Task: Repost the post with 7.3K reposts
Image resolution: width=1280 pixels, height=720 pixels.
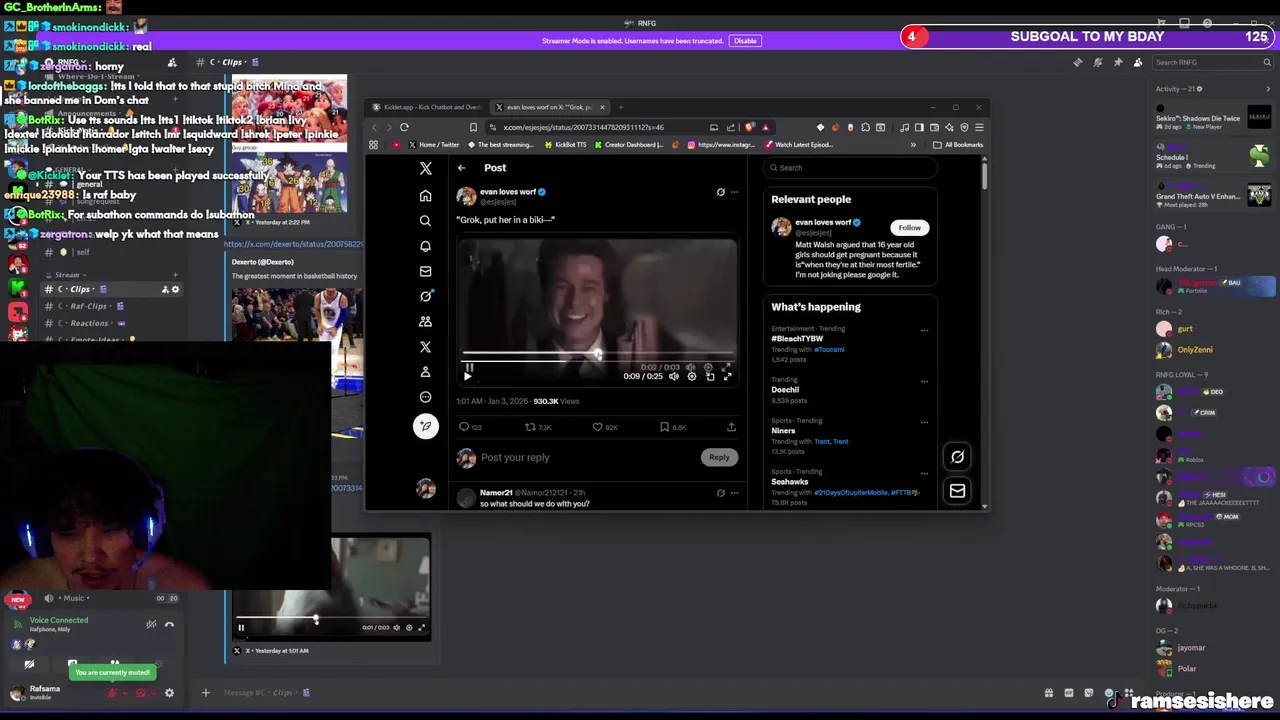Action: coord(538,427)
